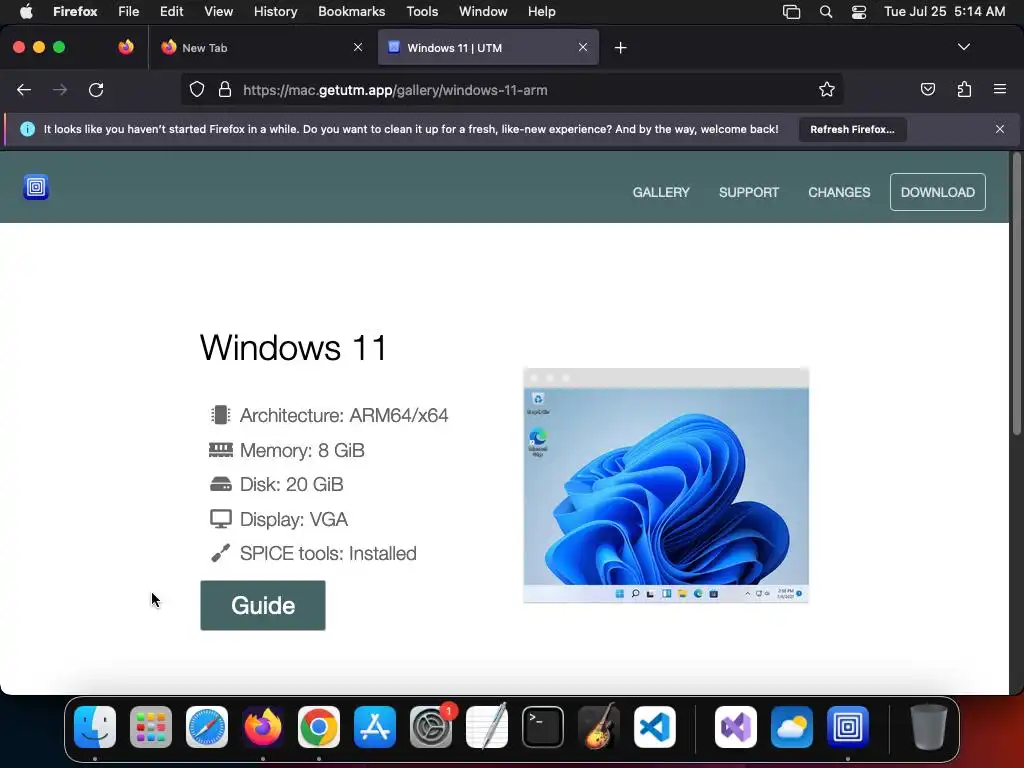Open the Help menu
The width and height of the screenshot is (1024, 768).
pos(541,12)
